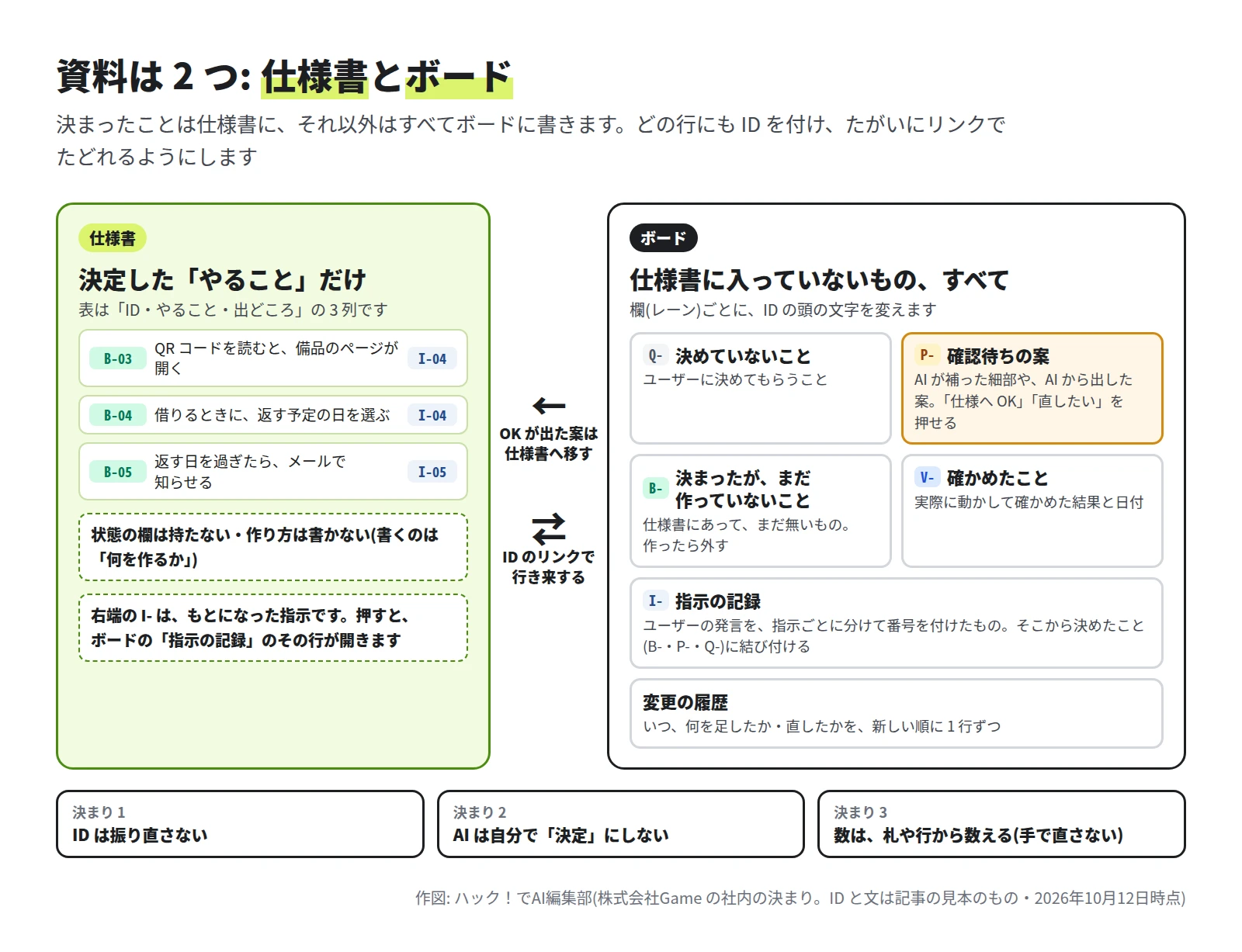
Task: Click the Q- badge in 決めていないこと card
Action: (x=655, y=355)
